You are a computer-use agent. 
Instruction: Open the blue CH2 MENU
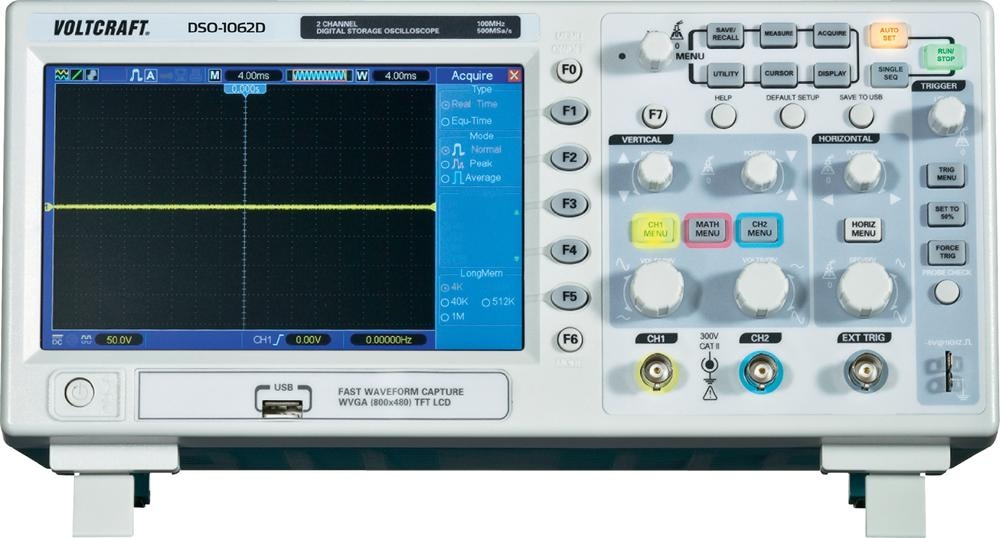[759, 229]
